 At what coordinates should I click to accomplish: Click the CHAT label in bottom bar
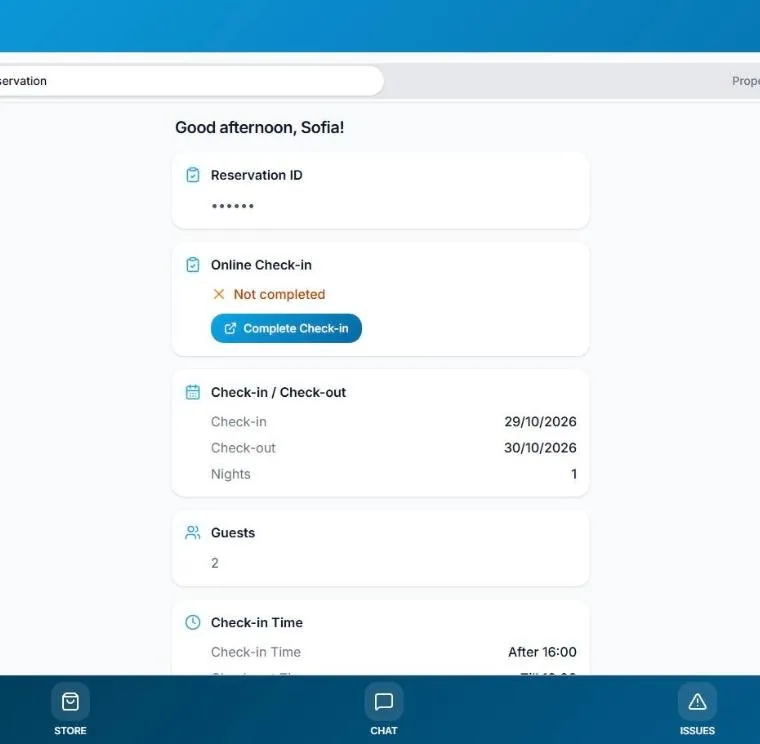coord(383,730)
